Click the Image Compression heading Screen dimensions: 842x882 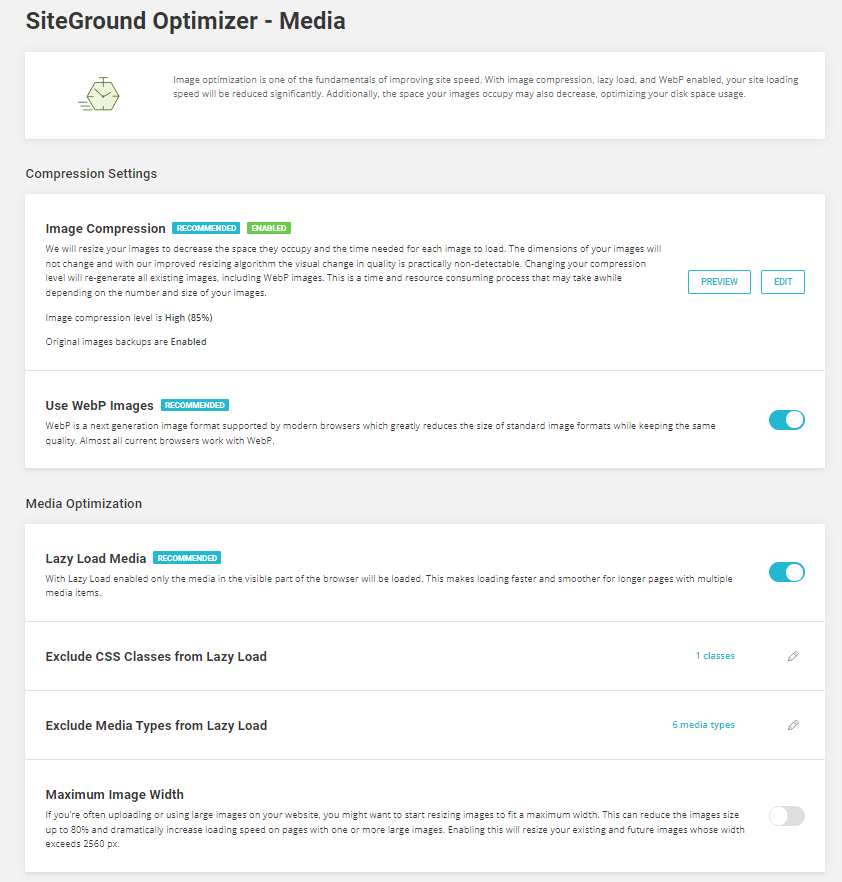coord(105,229)
